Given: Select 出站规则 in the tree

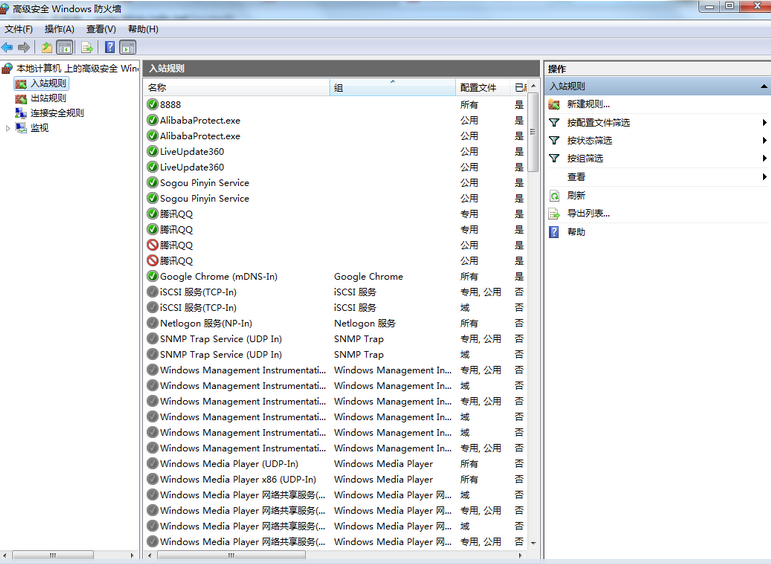Looking at the screenshot, I should click(48, 98).
